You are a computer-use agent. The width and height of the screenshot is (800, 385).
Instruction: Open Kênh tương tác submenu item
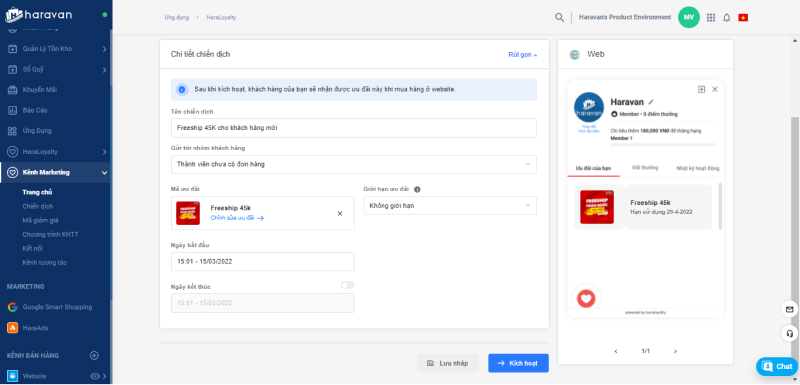tap(44, 263)
